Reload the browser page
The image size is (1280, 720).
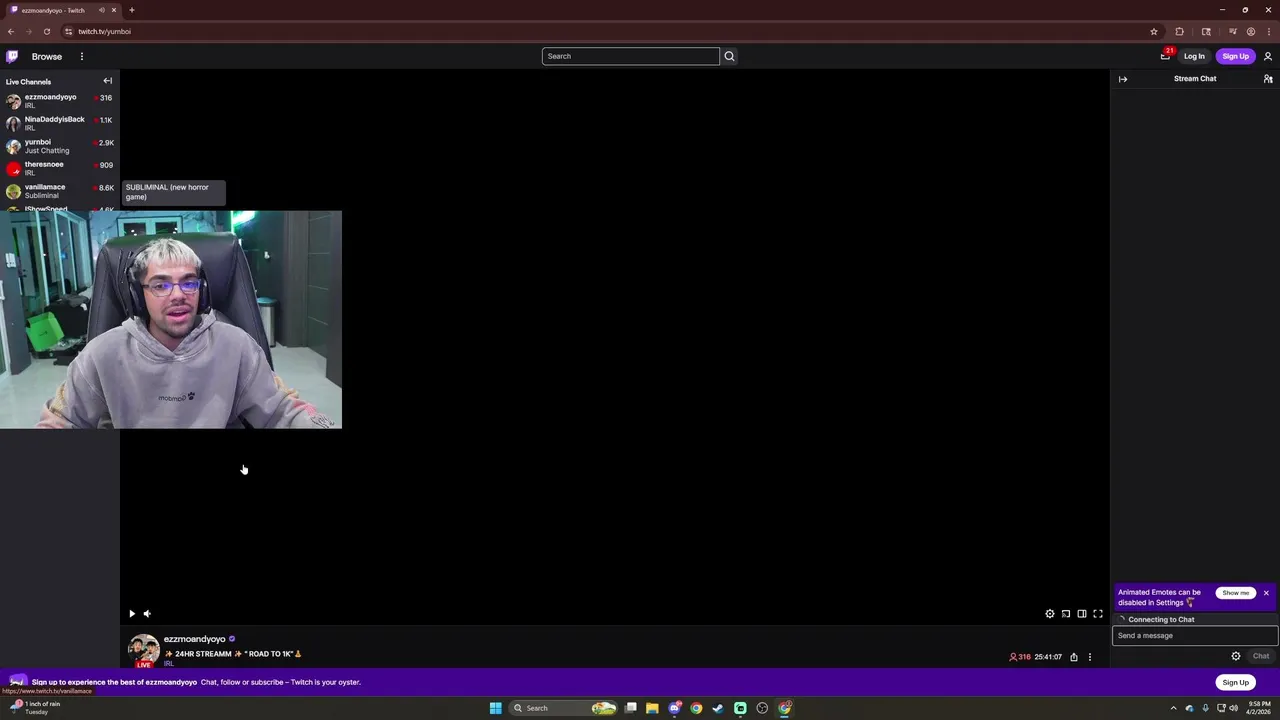coord(46,31)
